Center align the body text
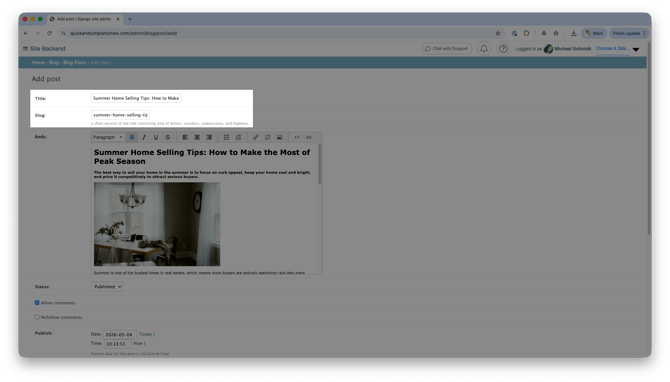 click(x=197, y=137)
